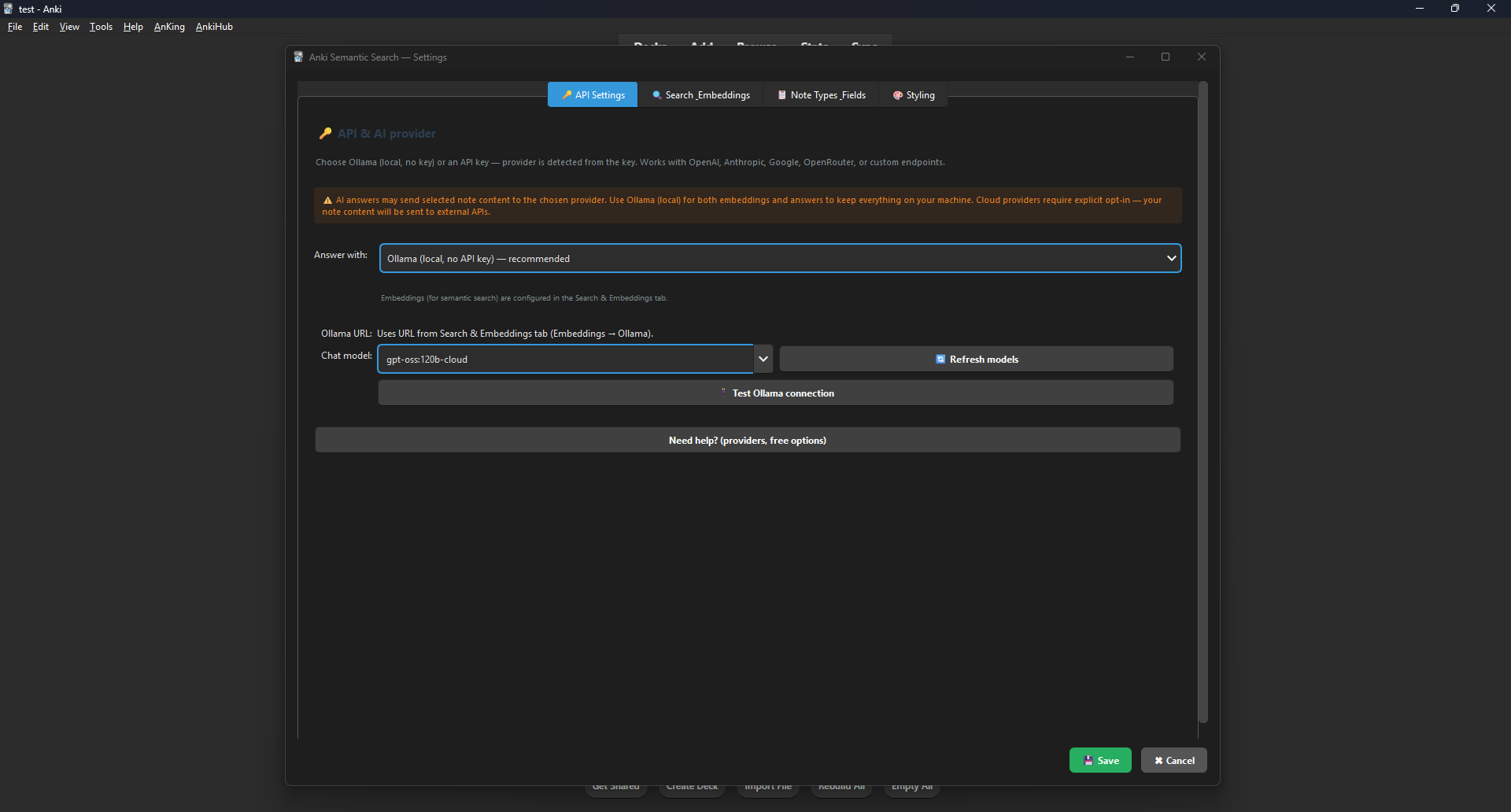Viewport: 1511px width, 812px height.
Task: Switch to the Search & Embeddings tab
Action: [x=700, y=95]
